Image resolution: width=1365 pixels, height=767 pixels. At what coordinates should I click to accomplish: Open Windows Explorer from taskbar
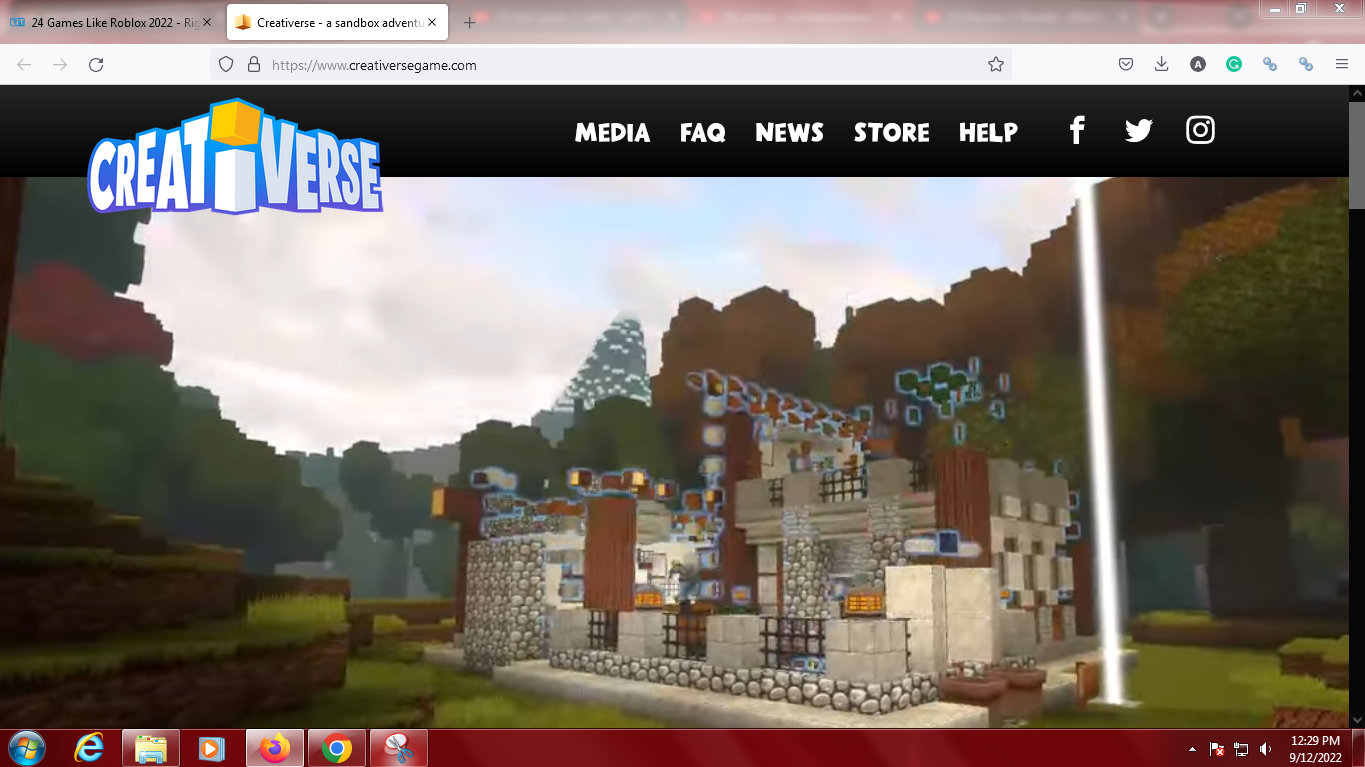pos(151,748)
